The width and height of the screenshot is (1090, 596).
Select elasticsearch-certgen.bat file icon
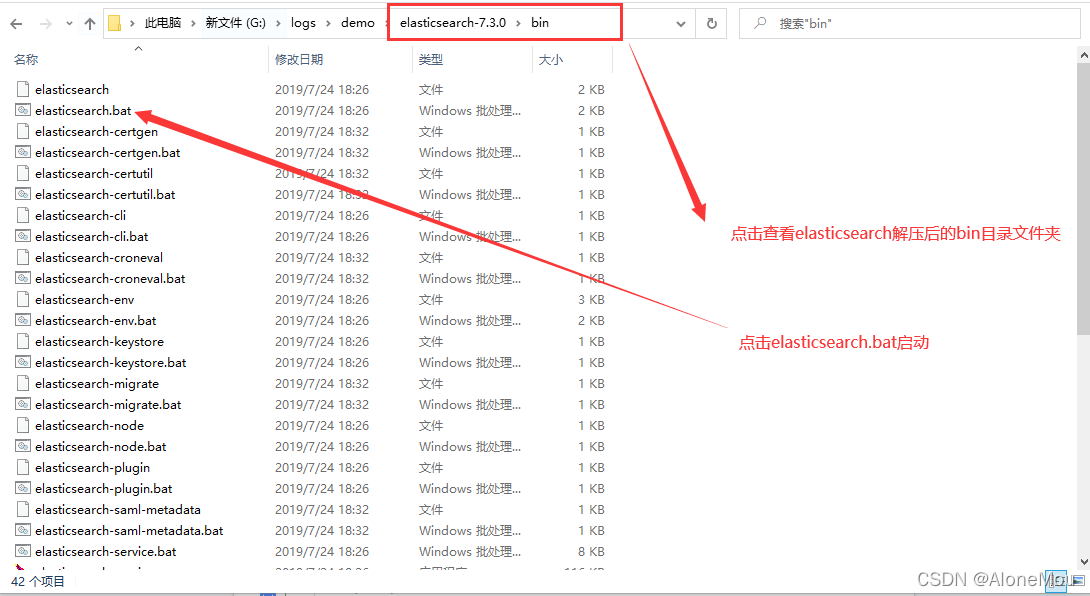[x=23, y=152]
